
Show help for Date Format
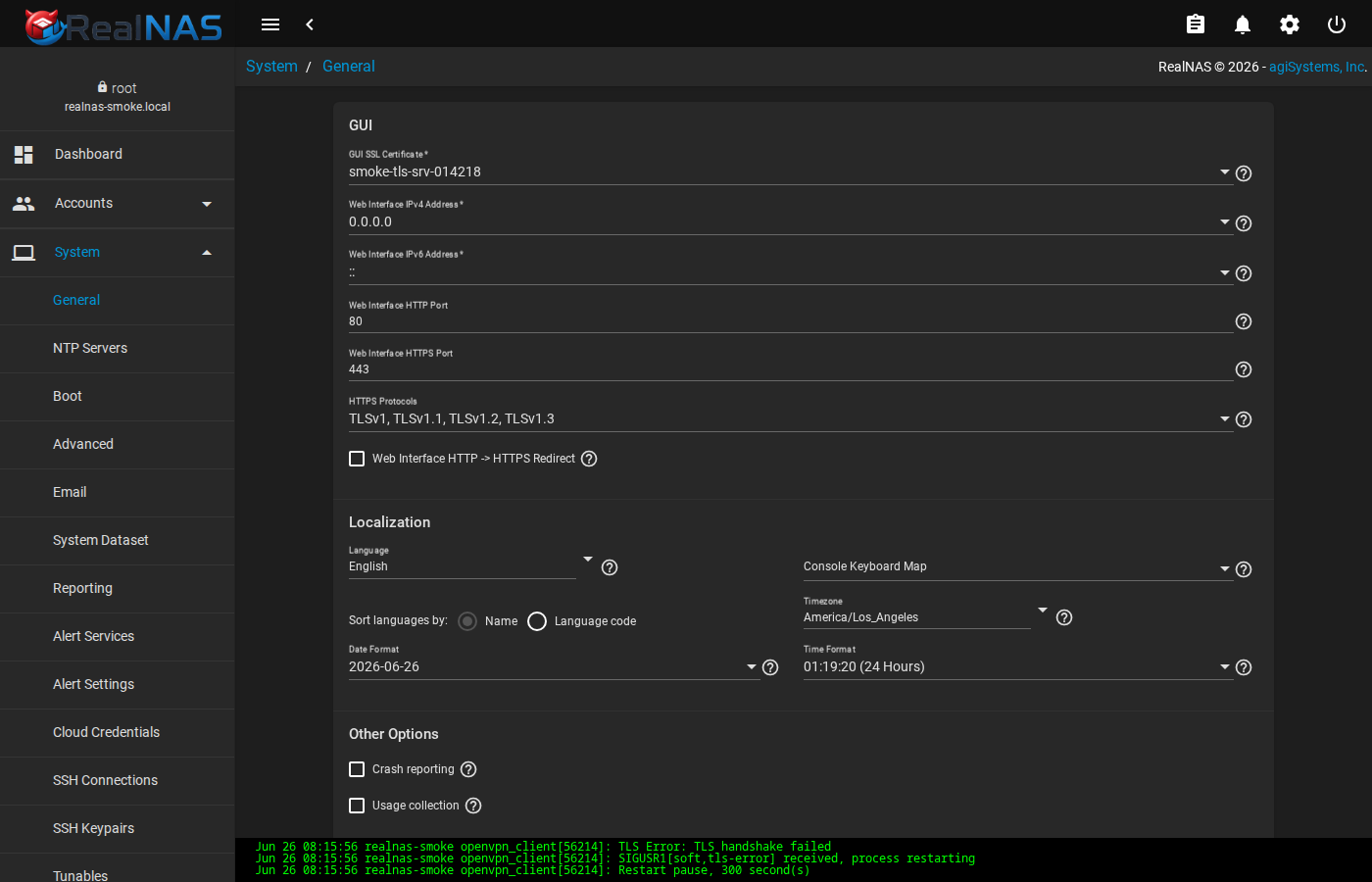[770, 667]
